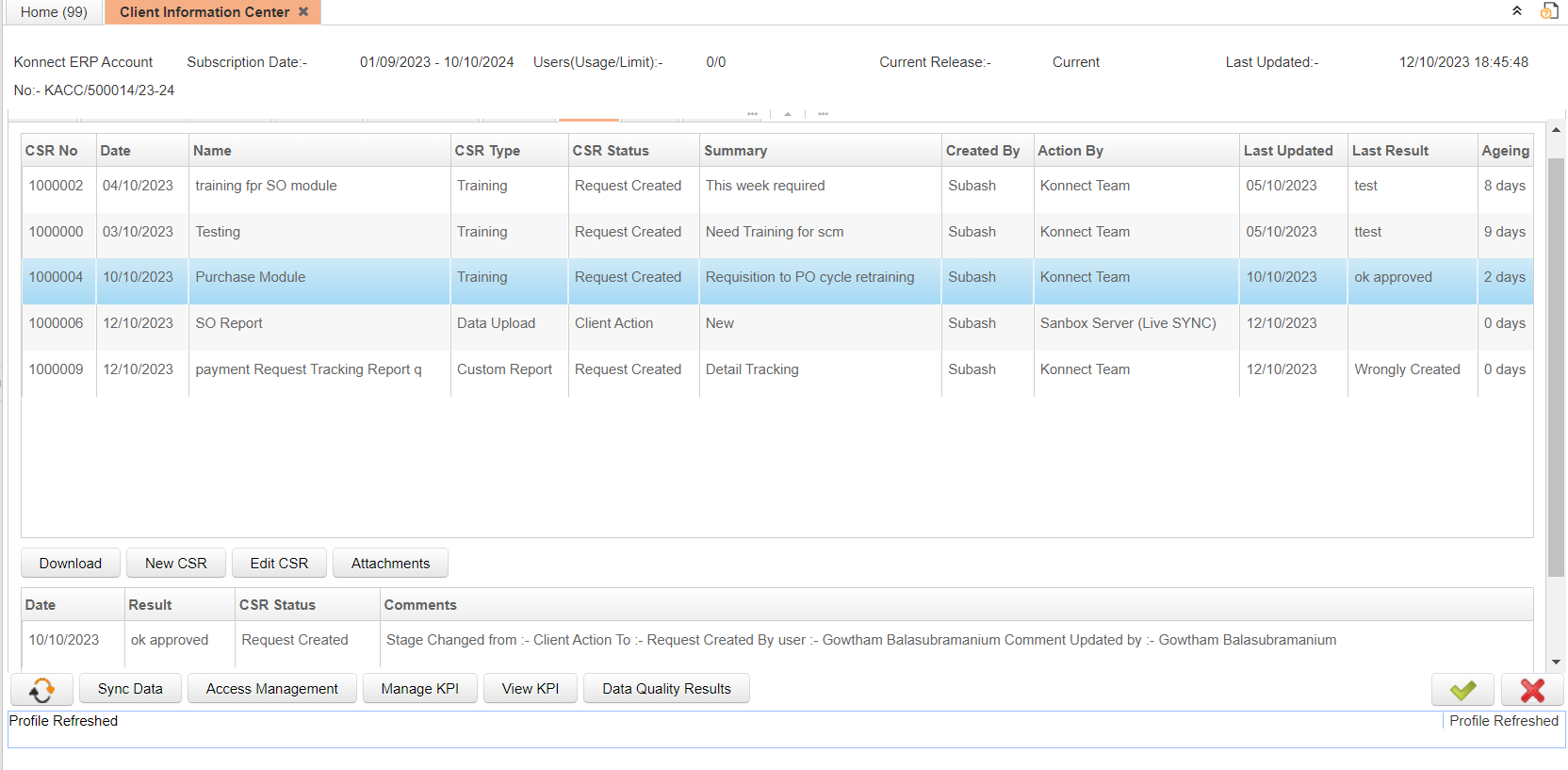Viewport: 1568px width, 770px height.
Task: Click the scrollbar up arrow
Action: pos(1556,130)
